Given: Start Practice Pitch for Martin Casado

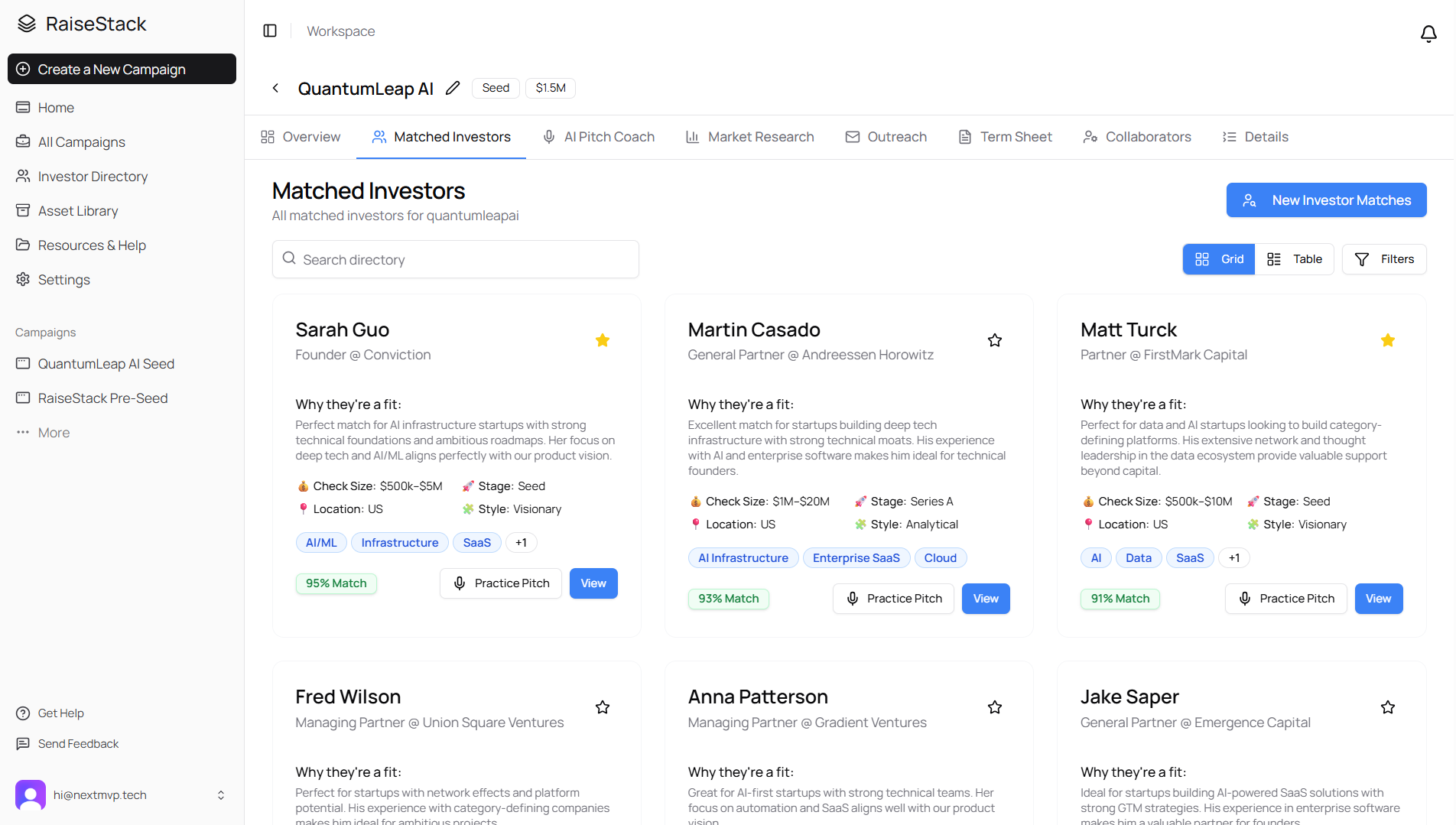Looking at the screenshot, I should [893, 599].
